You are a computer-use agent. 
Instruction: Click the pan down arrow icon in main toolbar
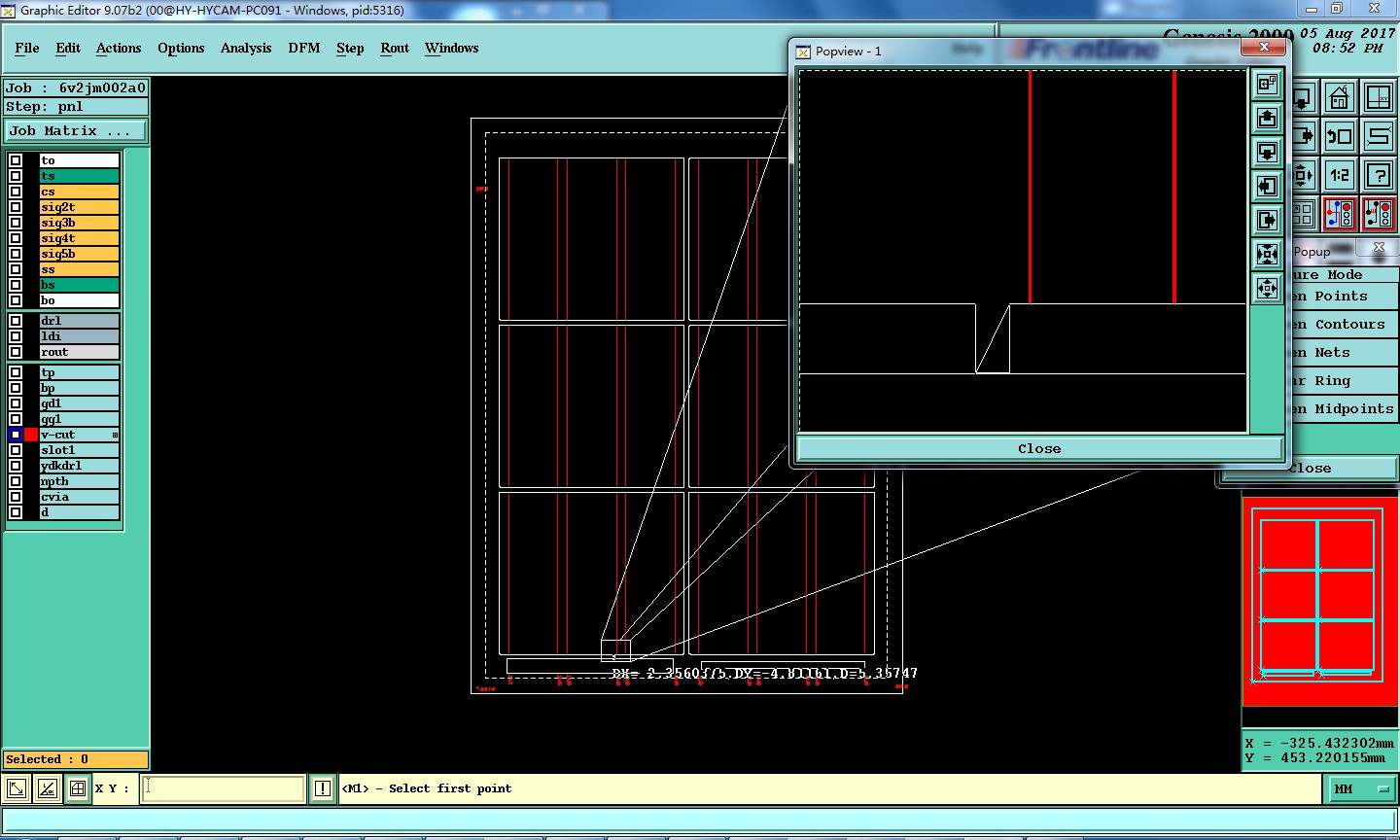1304,98
